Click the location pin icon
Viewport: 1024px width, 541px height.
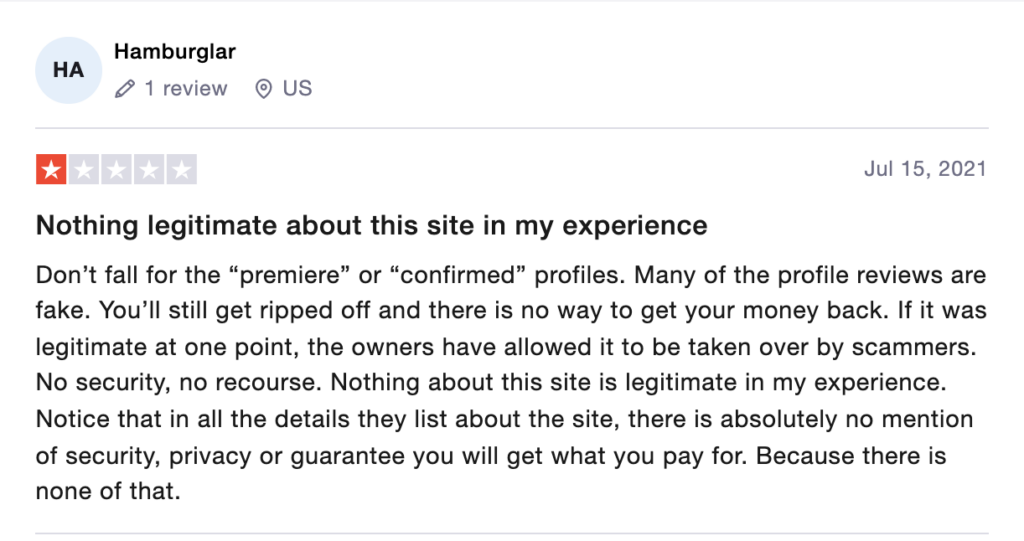(x=263, y=88)
